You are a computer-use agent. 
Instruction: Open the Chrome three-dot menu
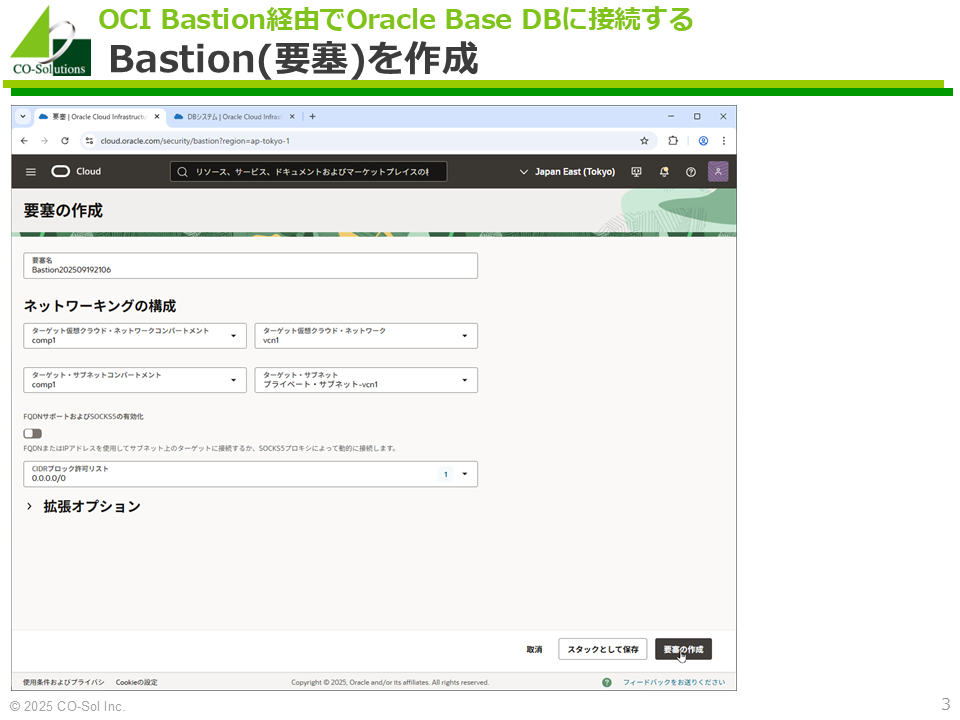tap(724, 141)
